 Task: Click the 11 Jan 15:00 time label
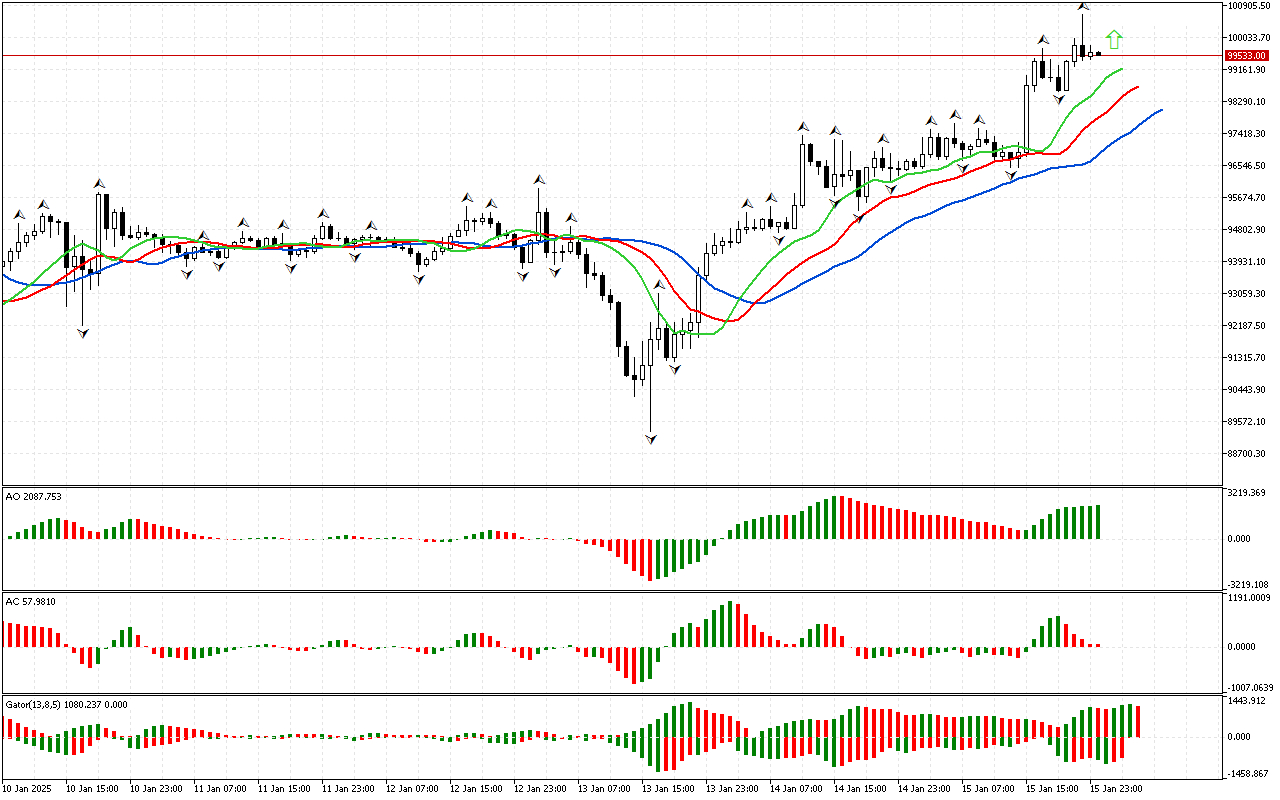click(x=283, y=789)
